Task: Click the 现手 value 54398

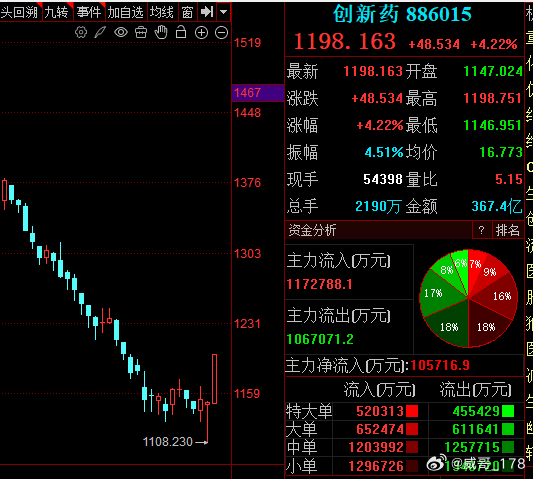Action: [383, 179]
